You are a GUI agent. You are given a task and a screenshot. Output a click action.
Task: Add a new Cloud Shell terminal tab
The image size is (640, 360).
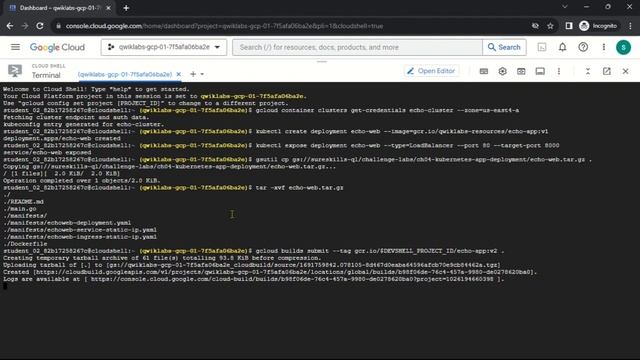(x=193, y=74)
